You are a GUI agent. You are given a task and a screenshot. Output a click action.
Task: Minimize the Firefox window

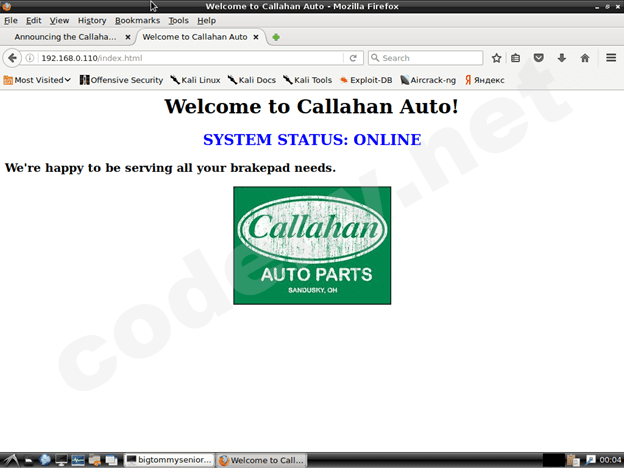597,7
